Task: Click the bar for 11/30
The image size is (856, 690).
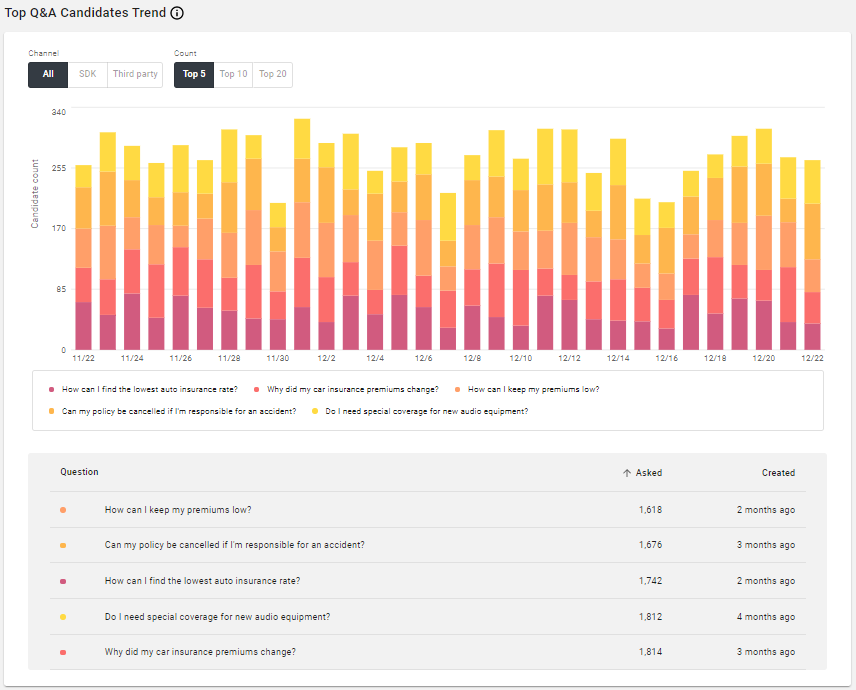Action: click(x=278, y=276)
